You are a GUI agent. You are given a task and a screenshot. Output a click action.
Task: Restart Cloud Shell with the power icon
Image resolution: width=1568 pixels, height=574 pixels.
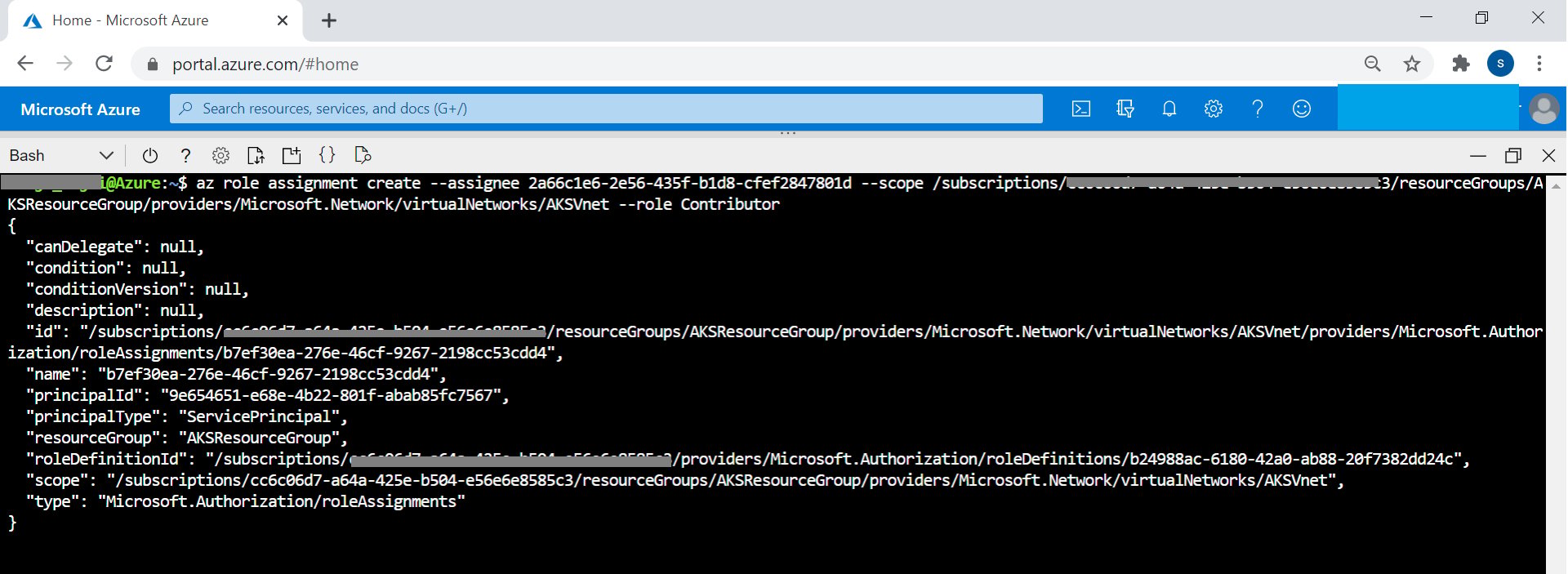click(x=149, y=155)
